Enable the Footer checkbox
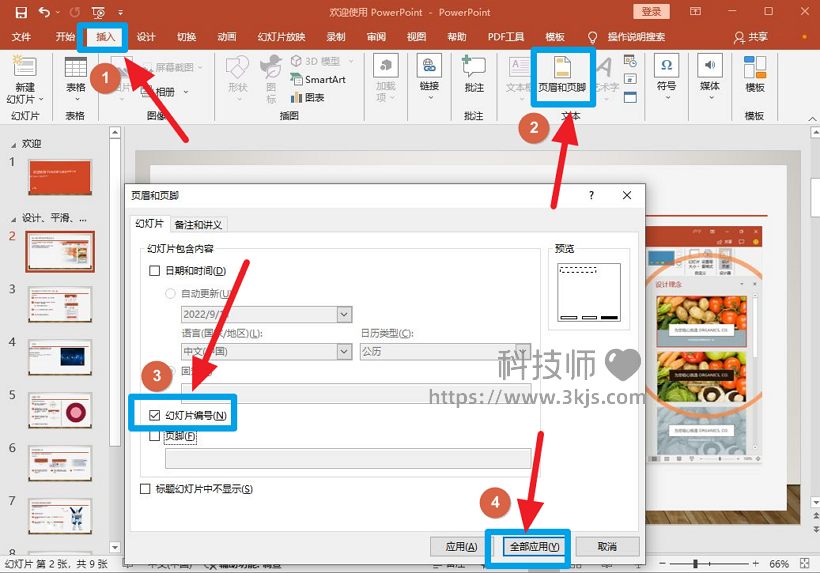This screenshot has width=820, height=573. click(154, 436)
